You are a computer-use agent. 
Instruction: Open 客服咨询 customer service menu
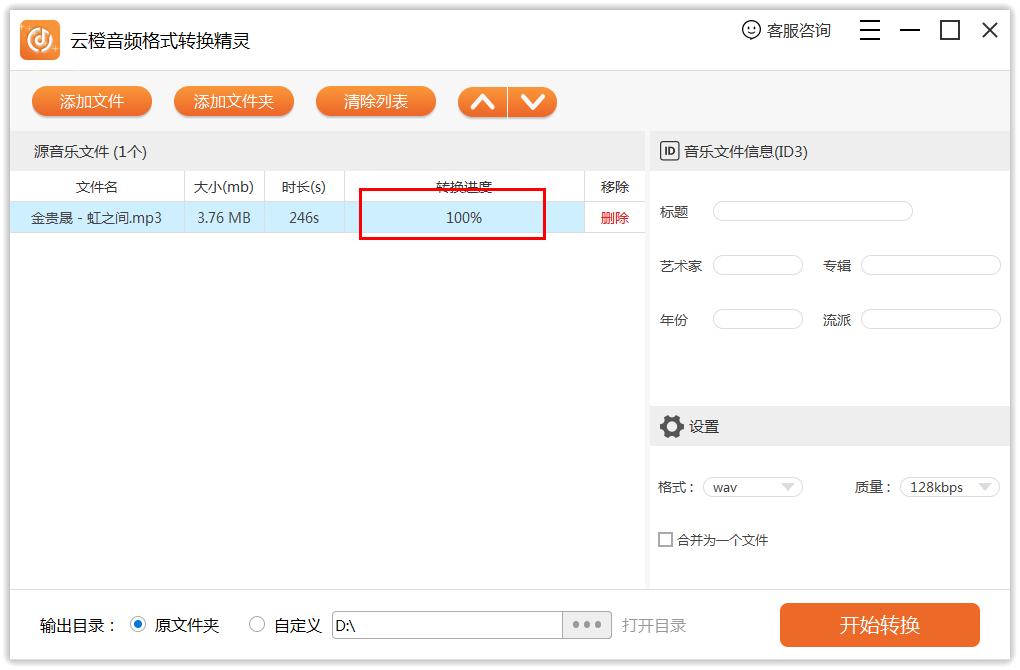click(795, 30)
